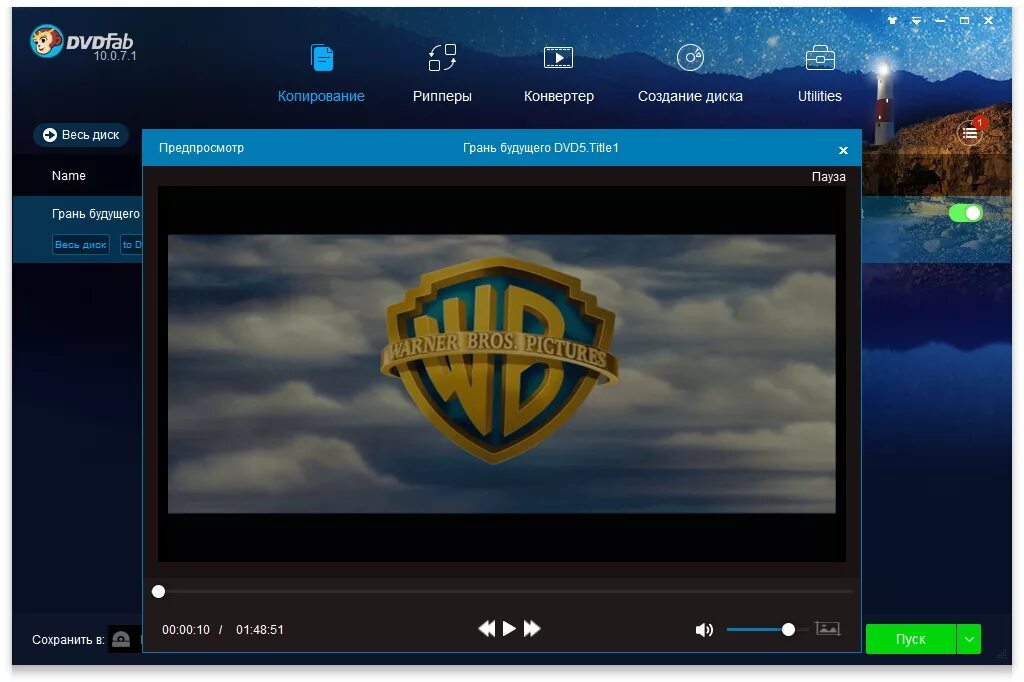
Task: Close the Предпросмотр preview window
Action: pos(843,150)
